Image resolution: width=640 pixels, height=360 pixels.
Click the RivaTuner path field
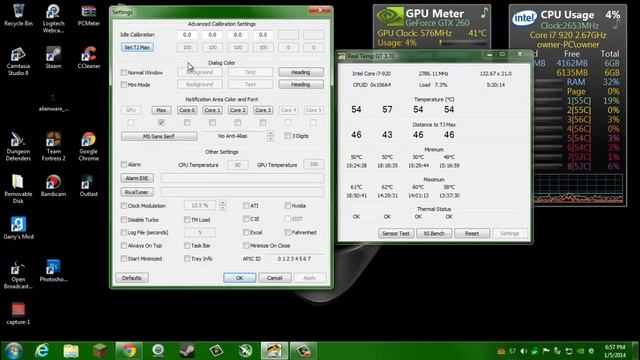coord(242,192)
